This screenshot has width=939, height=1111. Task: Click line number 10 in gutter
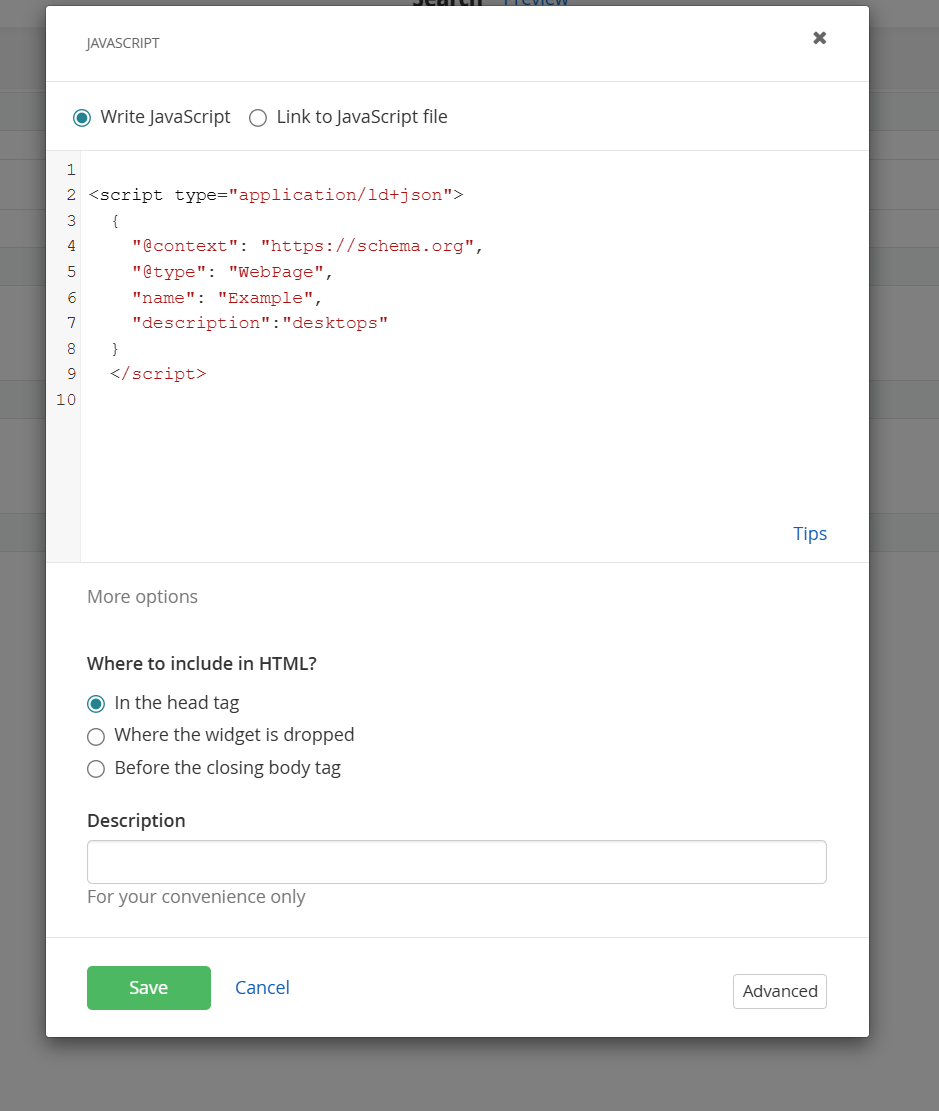point(66,400)
